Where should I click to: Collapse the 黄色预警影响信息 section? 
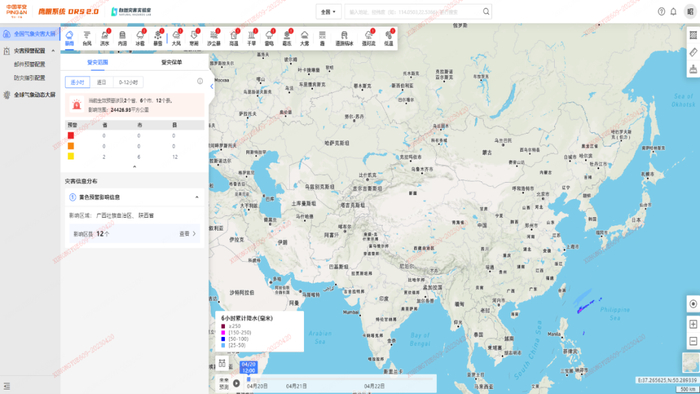click(197, 197)
